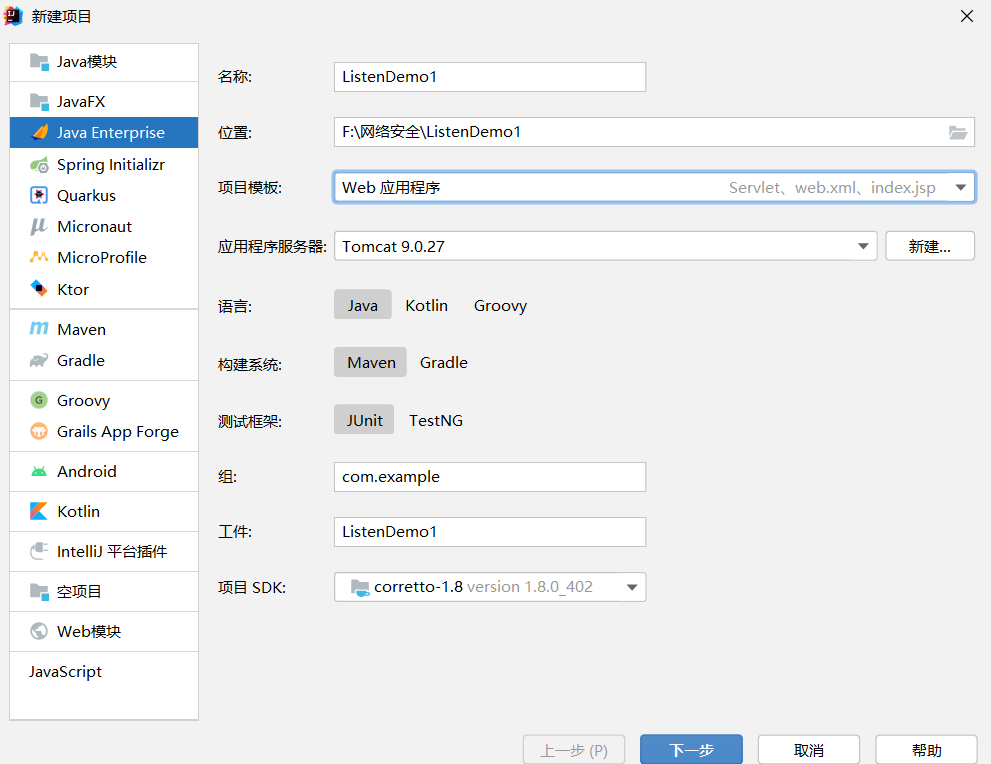This screenshot has width=991, height=764.
Task: Select Web模块 in the project list
Action: (104, 631)
